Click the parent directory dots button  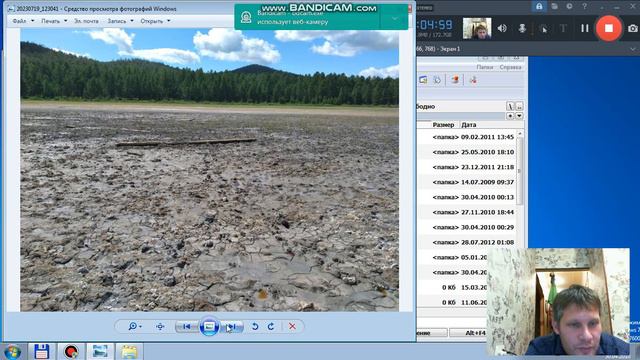[x=519, y=106]
